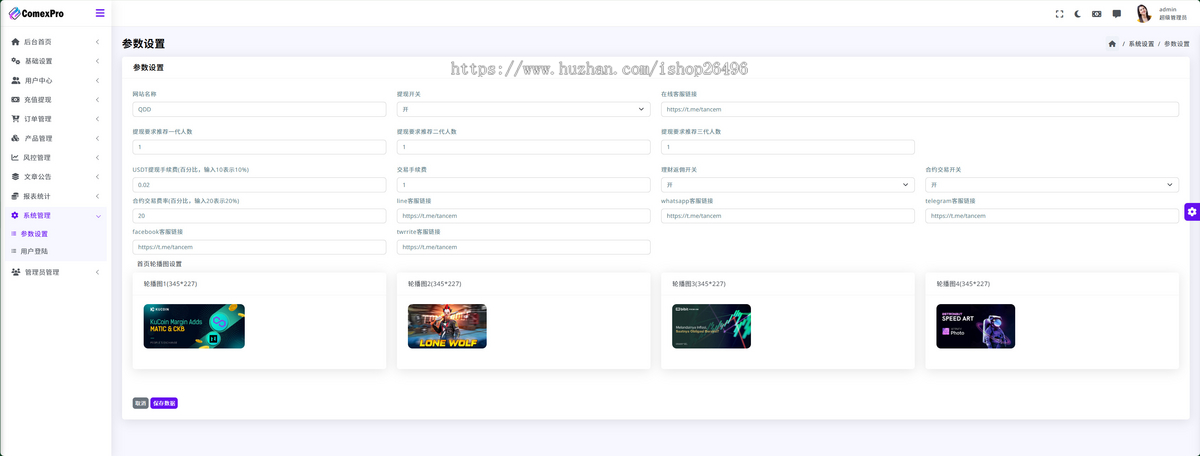Click the 报表统计 report icon

pyautogui.click(x=15, y=196)
